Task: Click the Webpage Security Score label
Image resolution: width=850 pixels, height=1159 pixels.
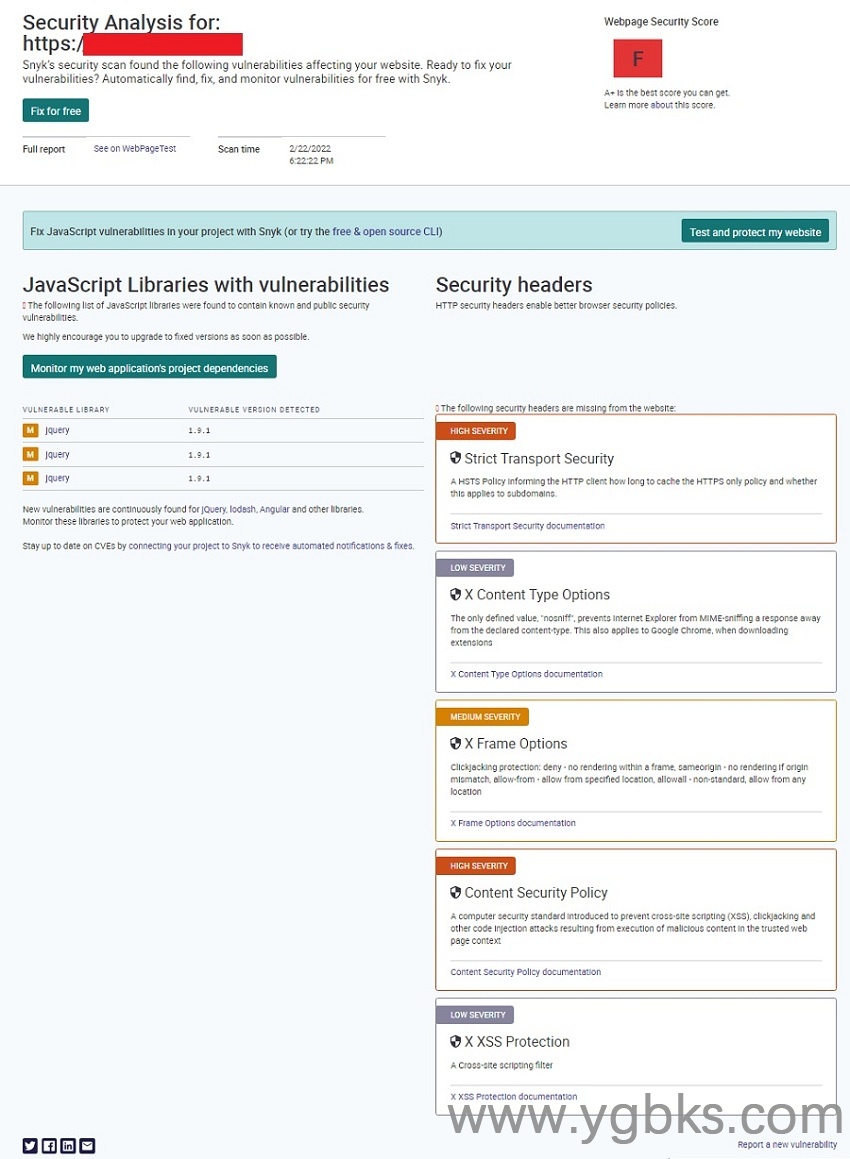Action: click(661, 21)
